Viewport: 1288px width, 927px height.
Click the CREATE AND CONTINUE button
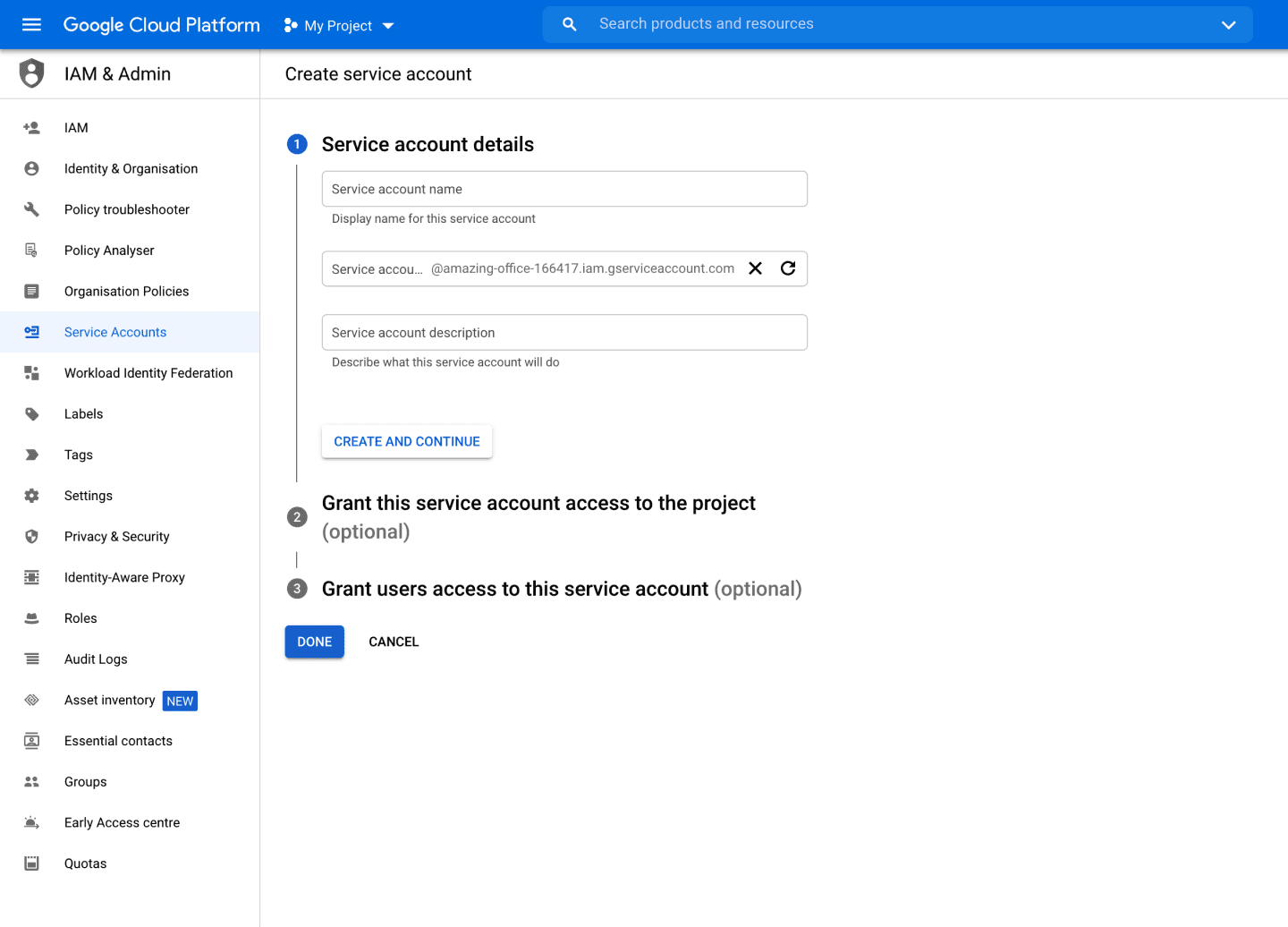[407, 441]
